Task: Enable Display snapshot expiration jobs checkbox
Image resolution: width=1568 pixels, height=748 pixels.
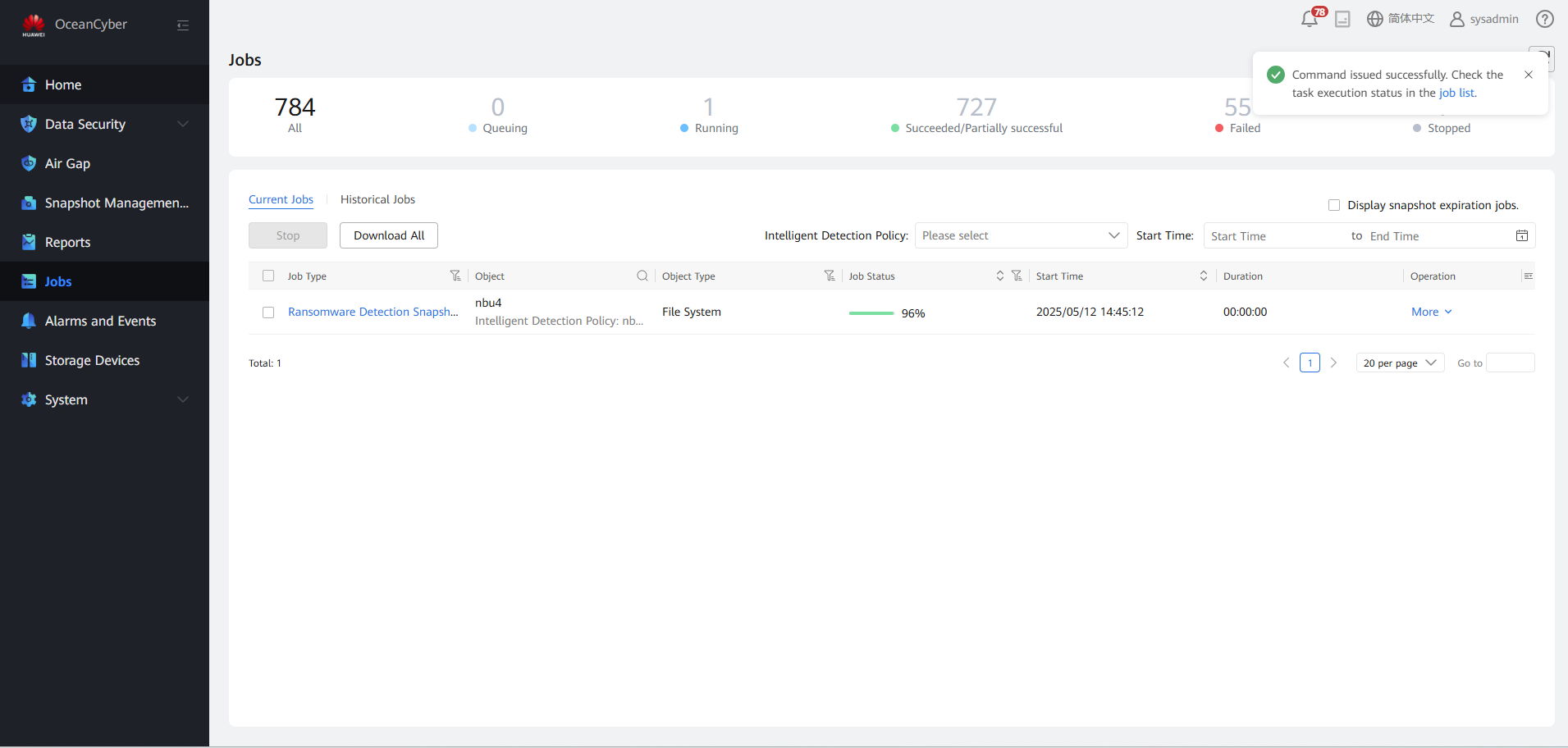Action: tap(1334, 205)
